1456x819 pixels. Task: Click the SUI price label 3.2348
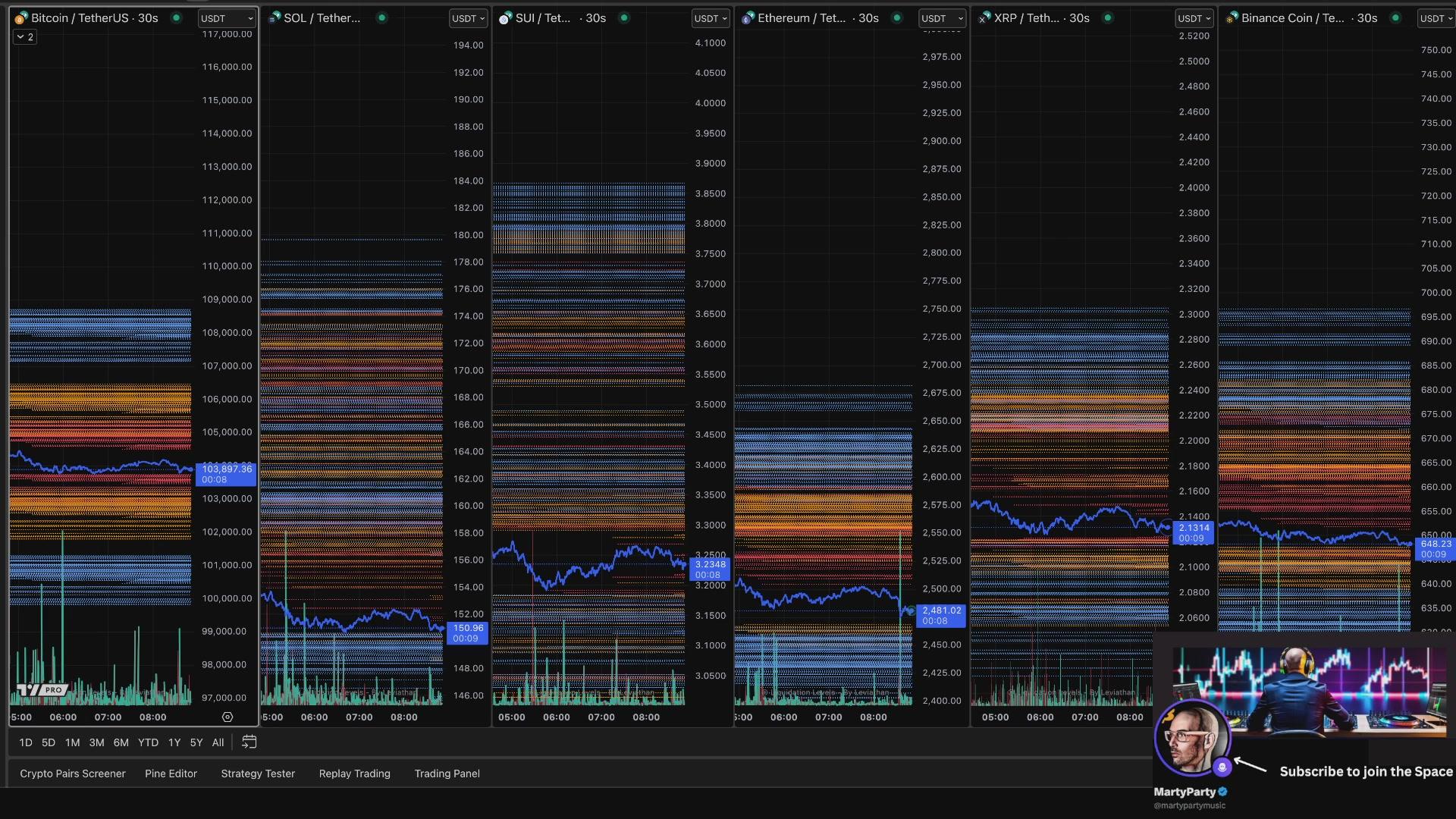711,570
